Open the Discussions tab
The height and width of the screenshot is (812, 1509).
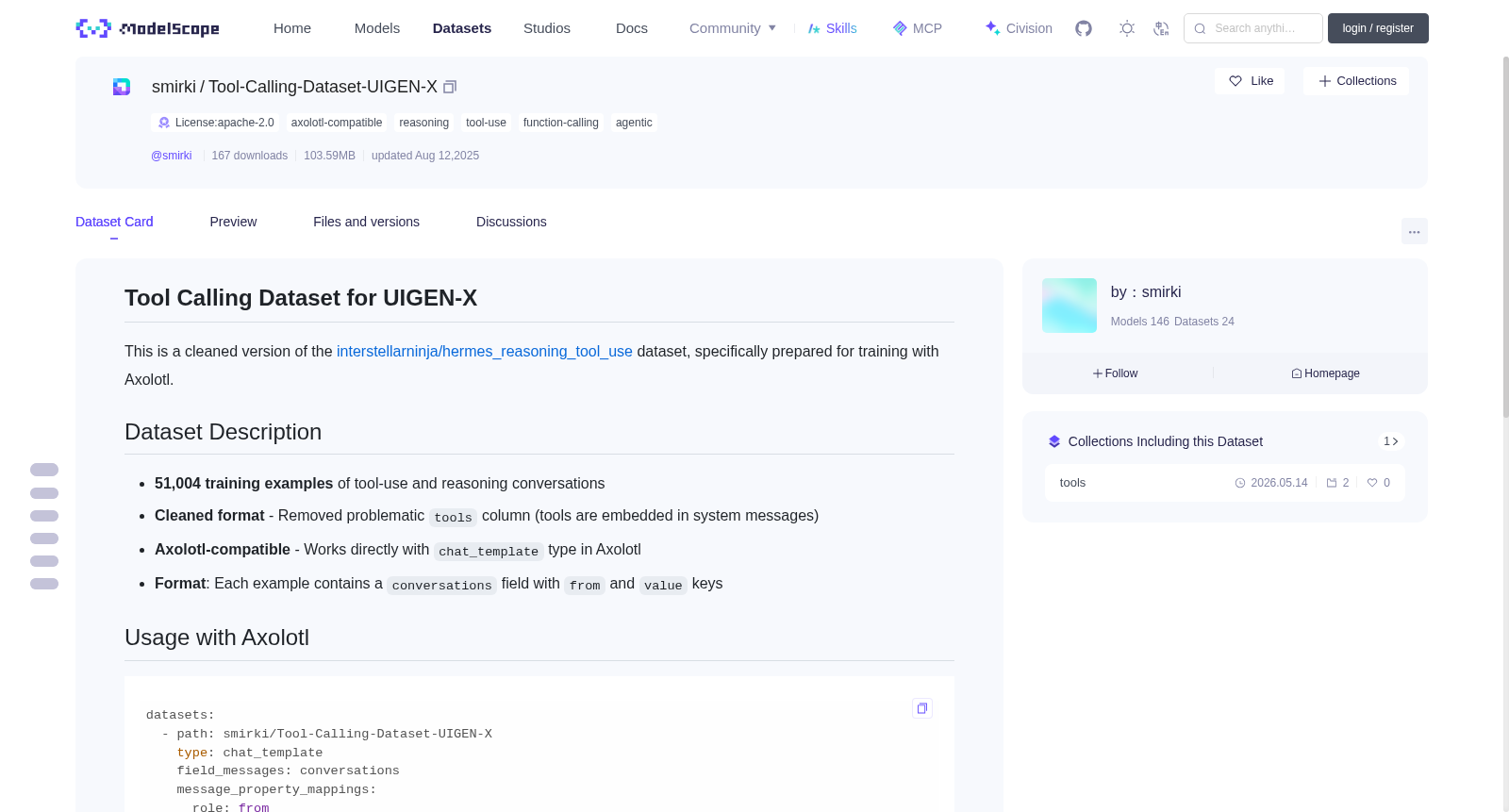pos(511,222)
